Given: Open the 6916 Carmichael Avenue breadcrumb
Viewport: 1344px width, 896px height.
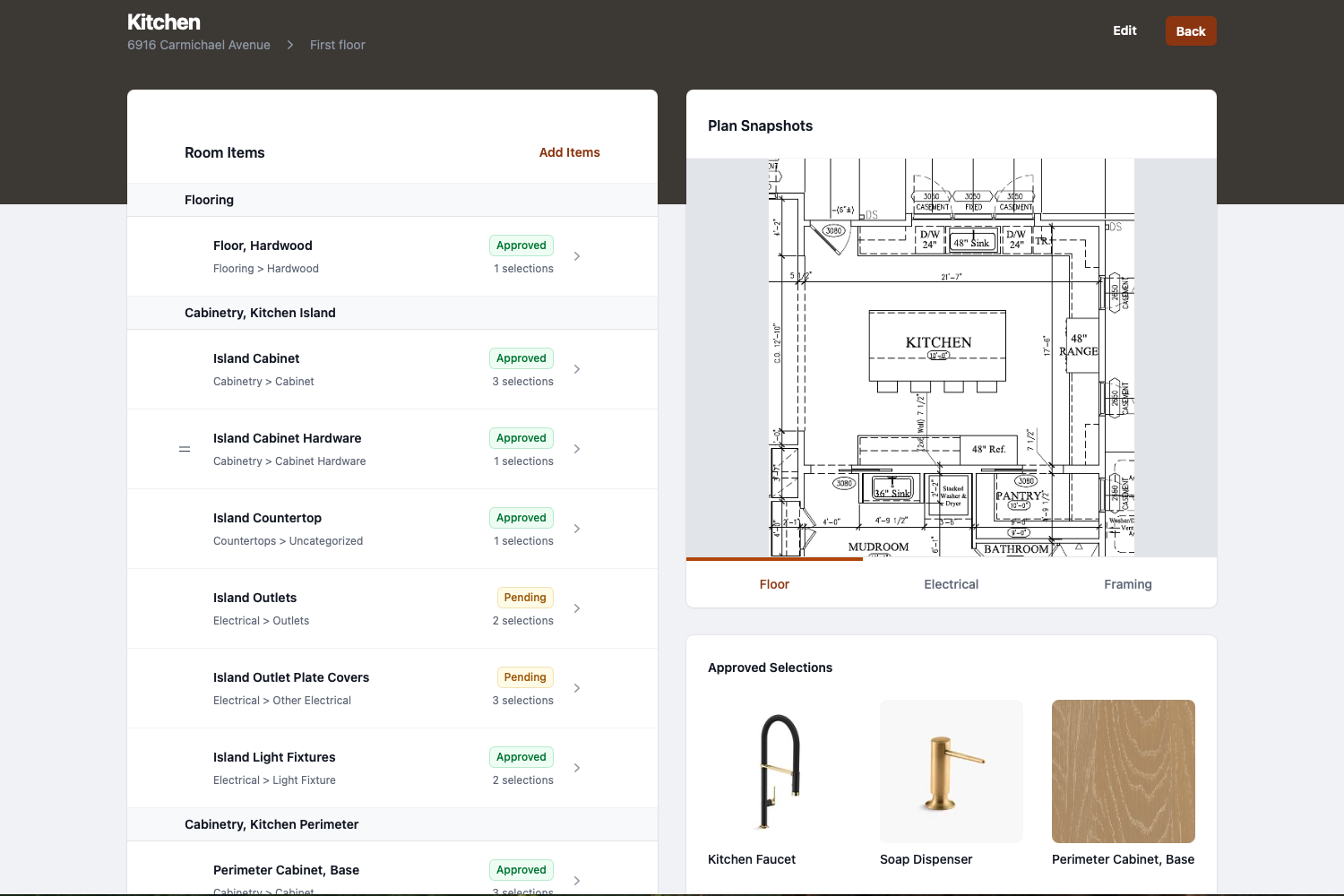Looking at the screenshot, I should coord(199,45).
